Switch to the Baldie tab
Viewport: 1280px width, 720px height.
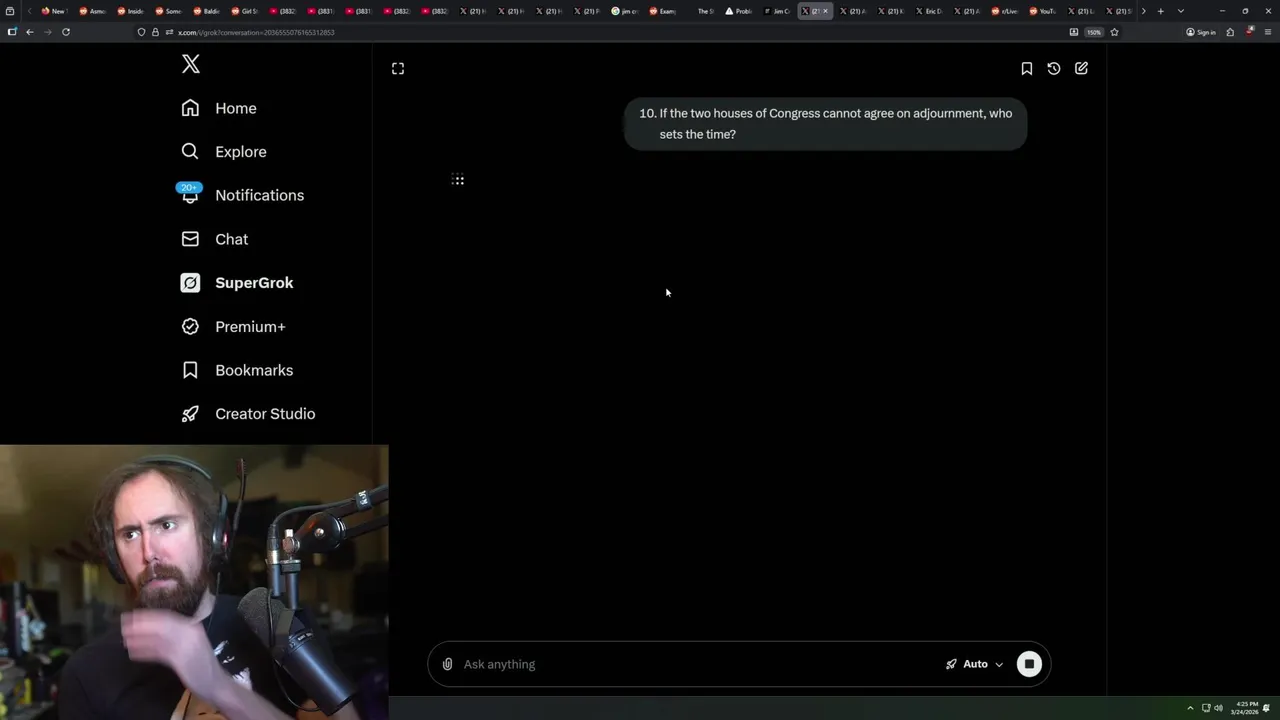[x=206, y=11]
